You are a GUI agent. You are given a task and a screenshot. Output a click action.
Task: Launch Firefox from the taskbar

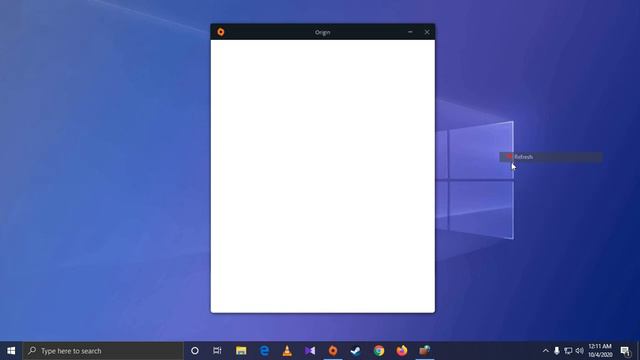tap(402, 351)
